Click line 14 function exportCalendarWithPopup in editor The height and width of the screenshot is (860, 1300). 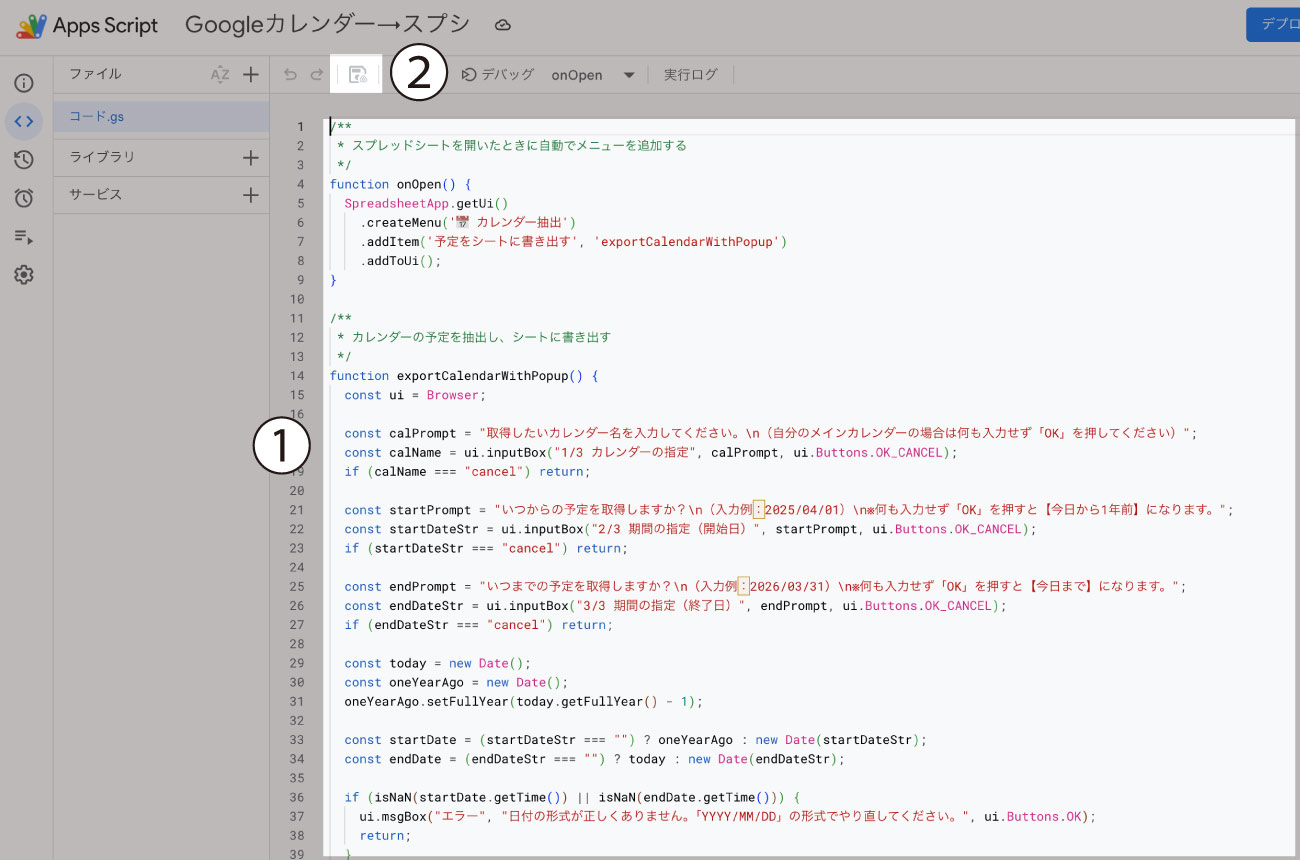tap(463, 376)
